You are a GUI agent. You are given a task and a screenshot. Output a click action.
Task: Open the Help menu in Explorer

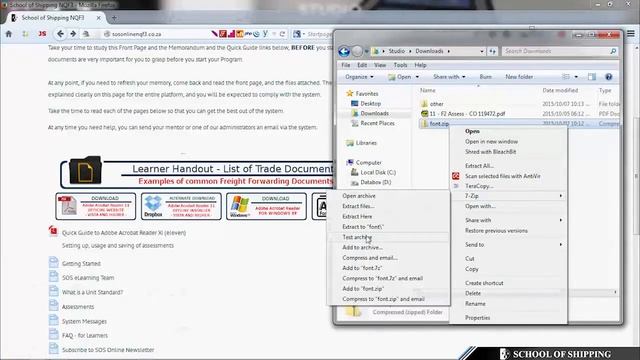[x=420, y=65]
